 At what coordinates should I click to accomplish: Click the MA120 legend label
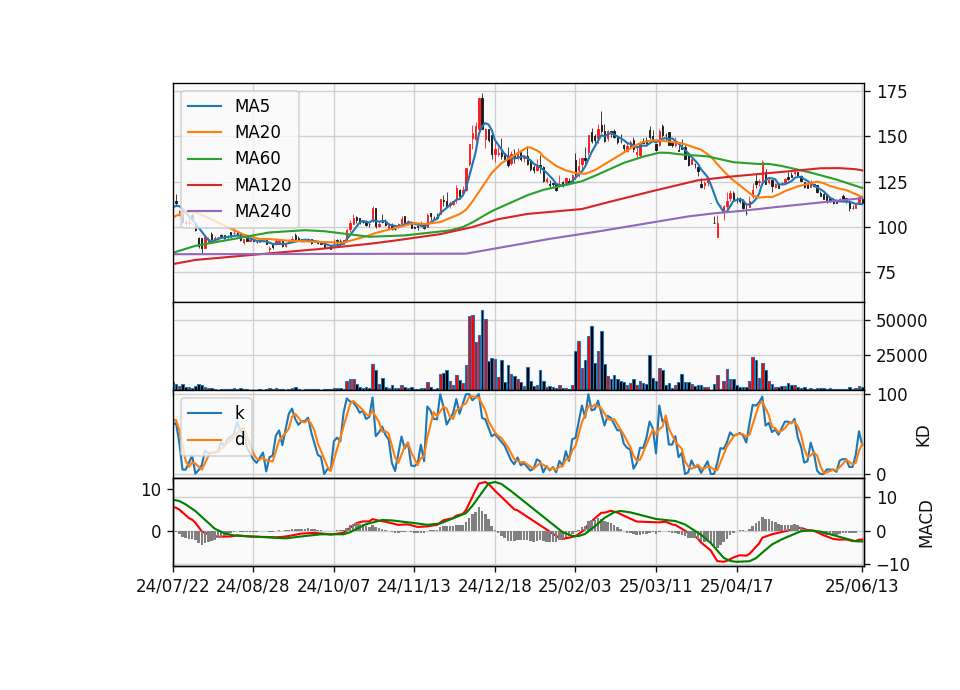263,185
